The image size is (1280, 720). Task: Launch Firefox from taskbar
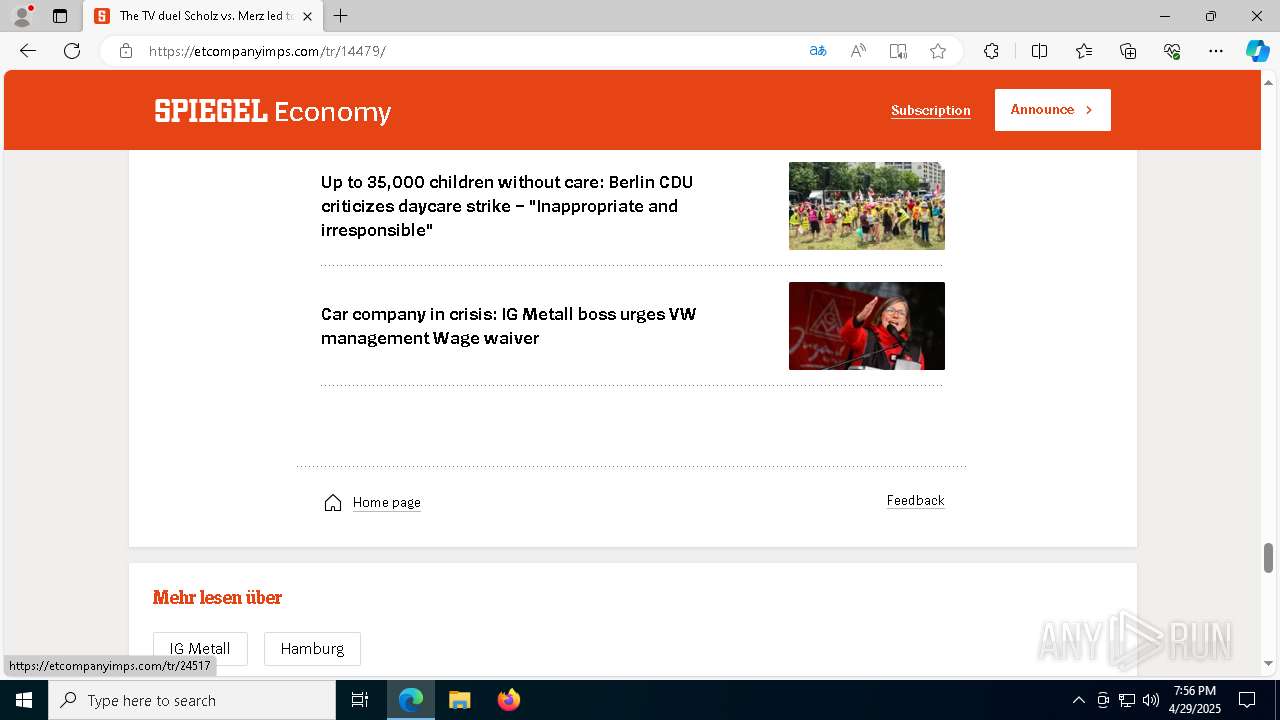[x=509, y=700]
